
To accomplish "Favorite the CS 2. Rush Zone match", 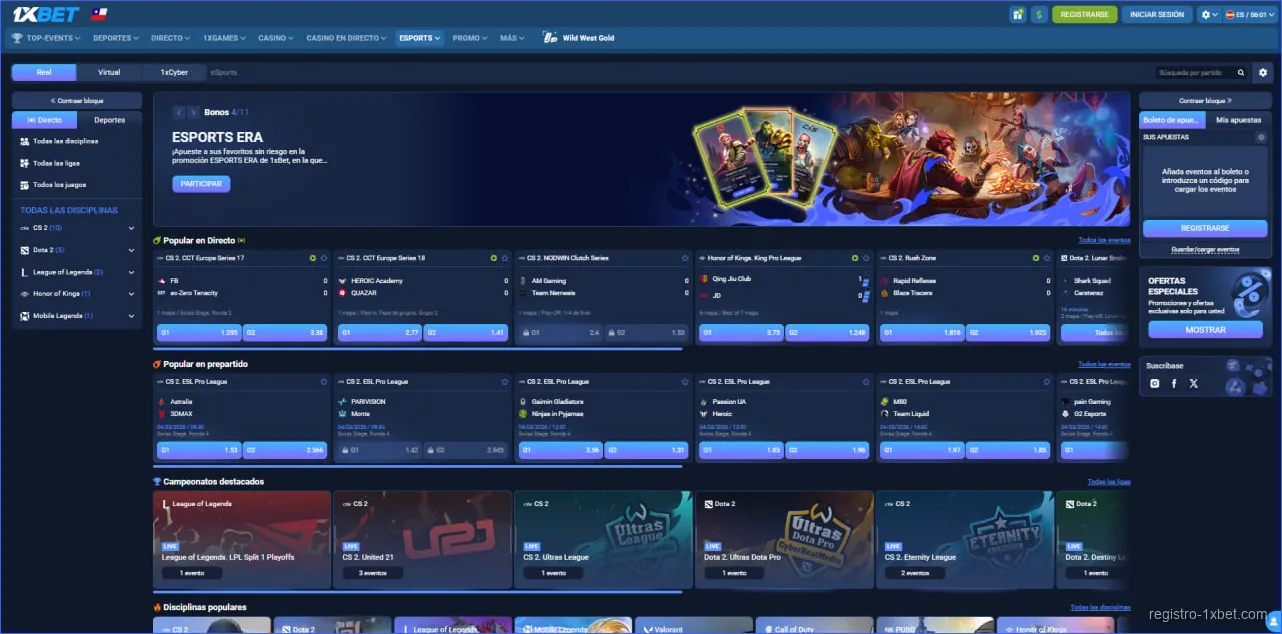I will point(1045,258).
